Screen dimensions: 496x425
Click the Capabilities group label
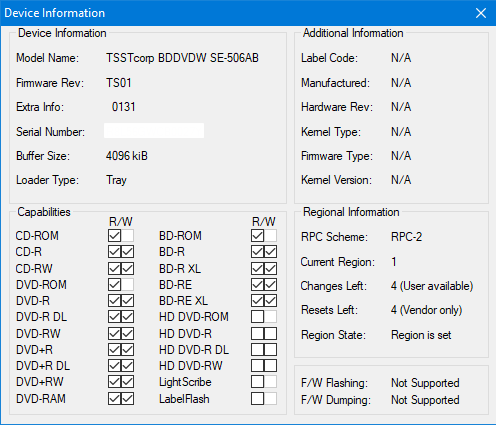click(x=44, y=212)
